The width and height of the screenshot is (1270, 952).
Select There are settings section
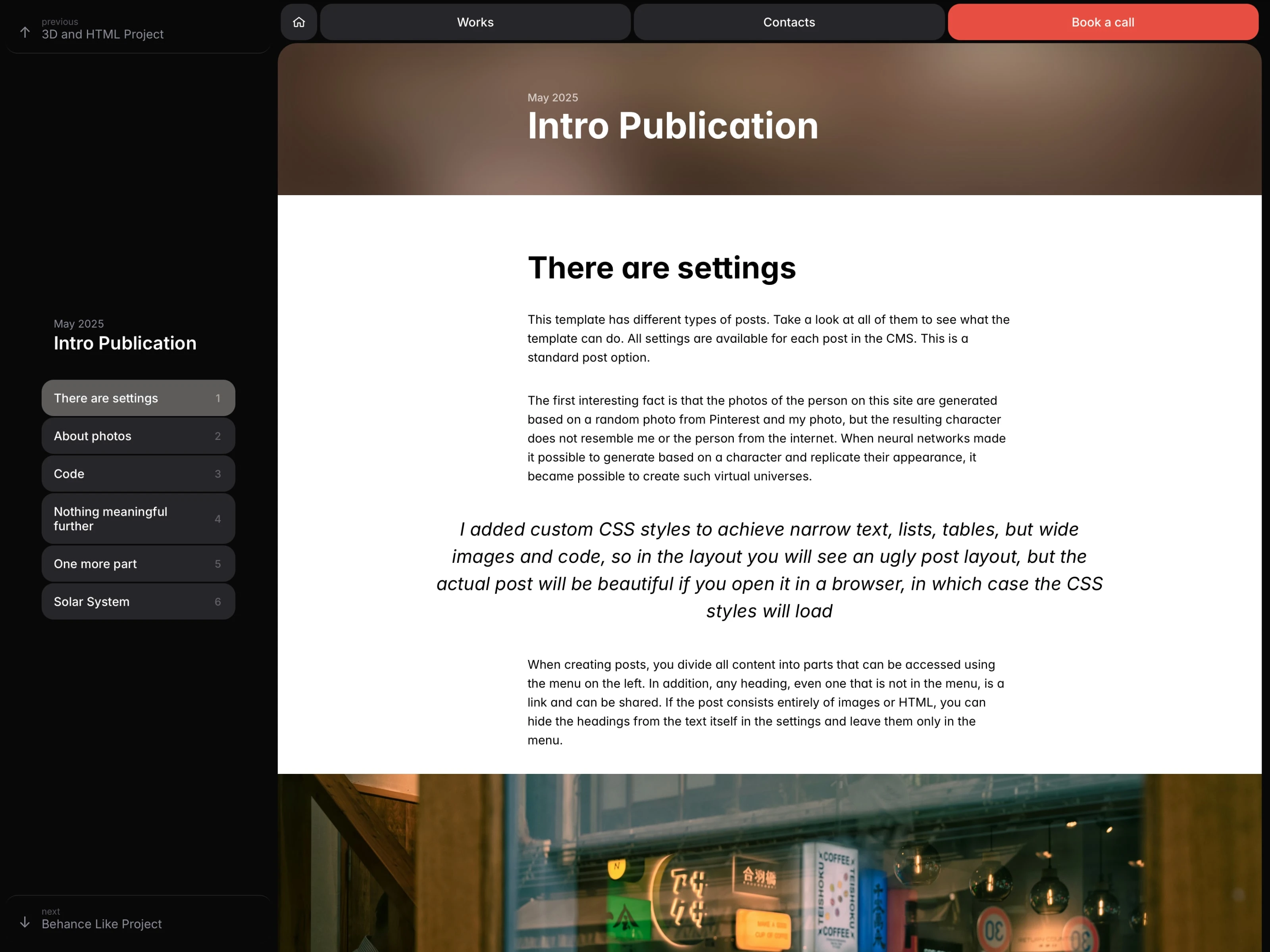pyautogui.click(x=138, y=398)
